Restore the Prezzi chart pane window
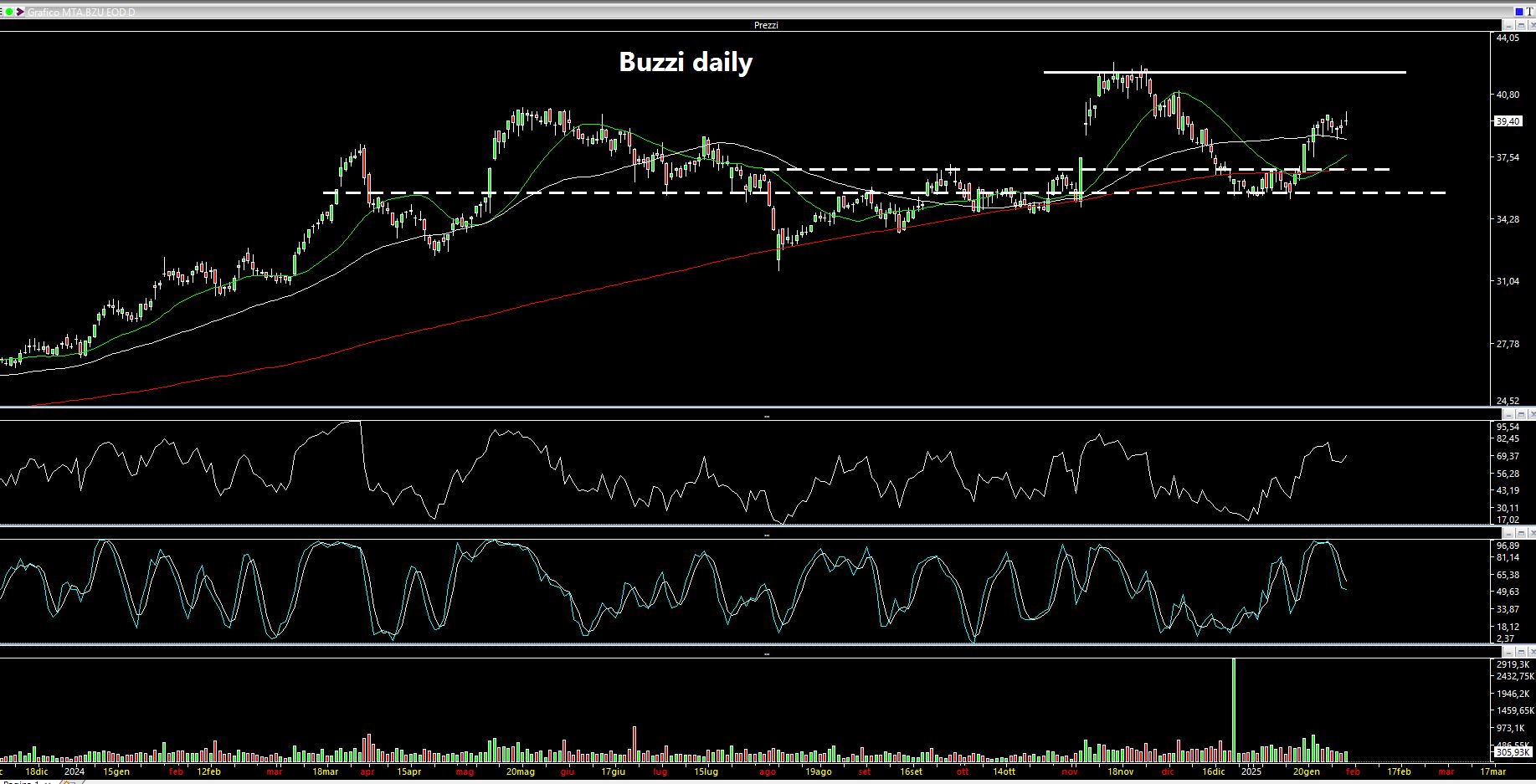Image resolution: width=1536 pixels, height=784 pixels. point(1521,25)
